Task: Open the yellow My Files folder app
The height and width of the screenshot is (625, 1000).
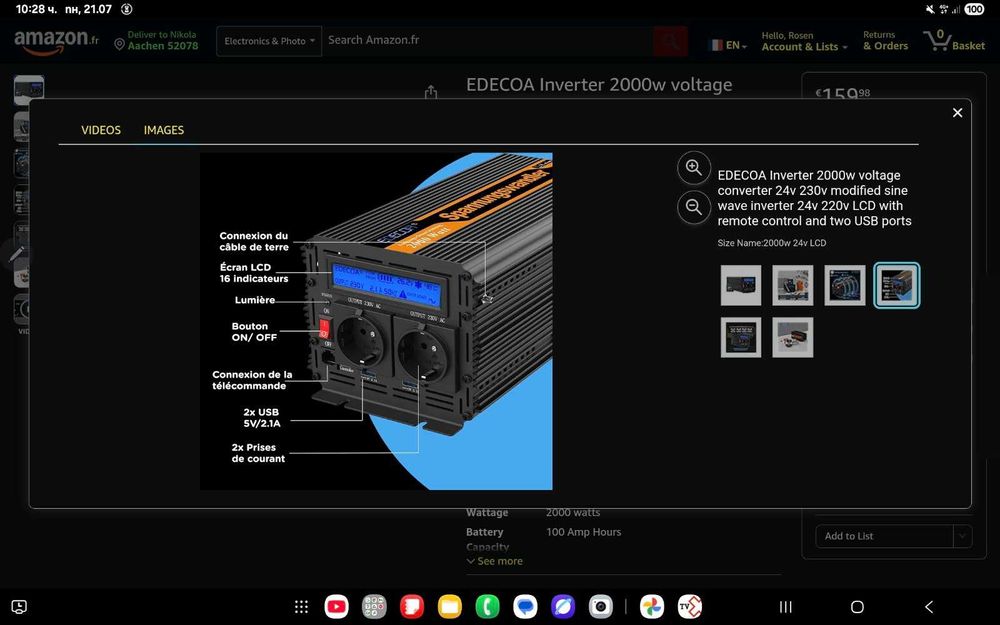Action: [450, 607]
